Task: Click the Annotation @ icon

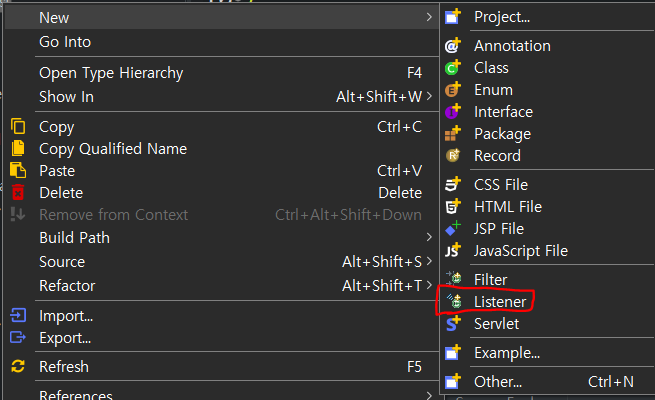Action: point(453,46)
